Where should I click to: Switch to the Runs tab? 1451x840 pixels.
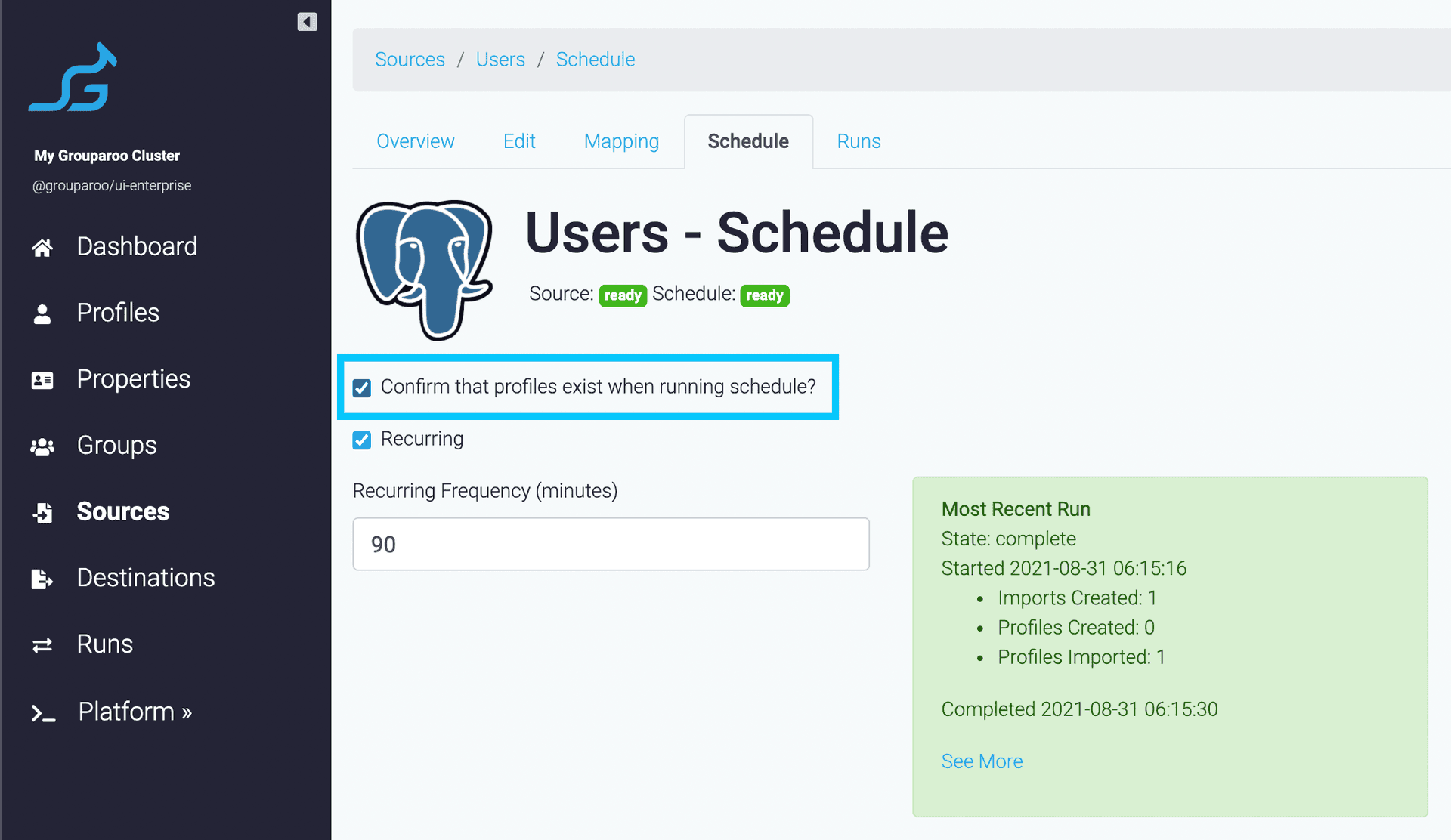tap(859, 141)
